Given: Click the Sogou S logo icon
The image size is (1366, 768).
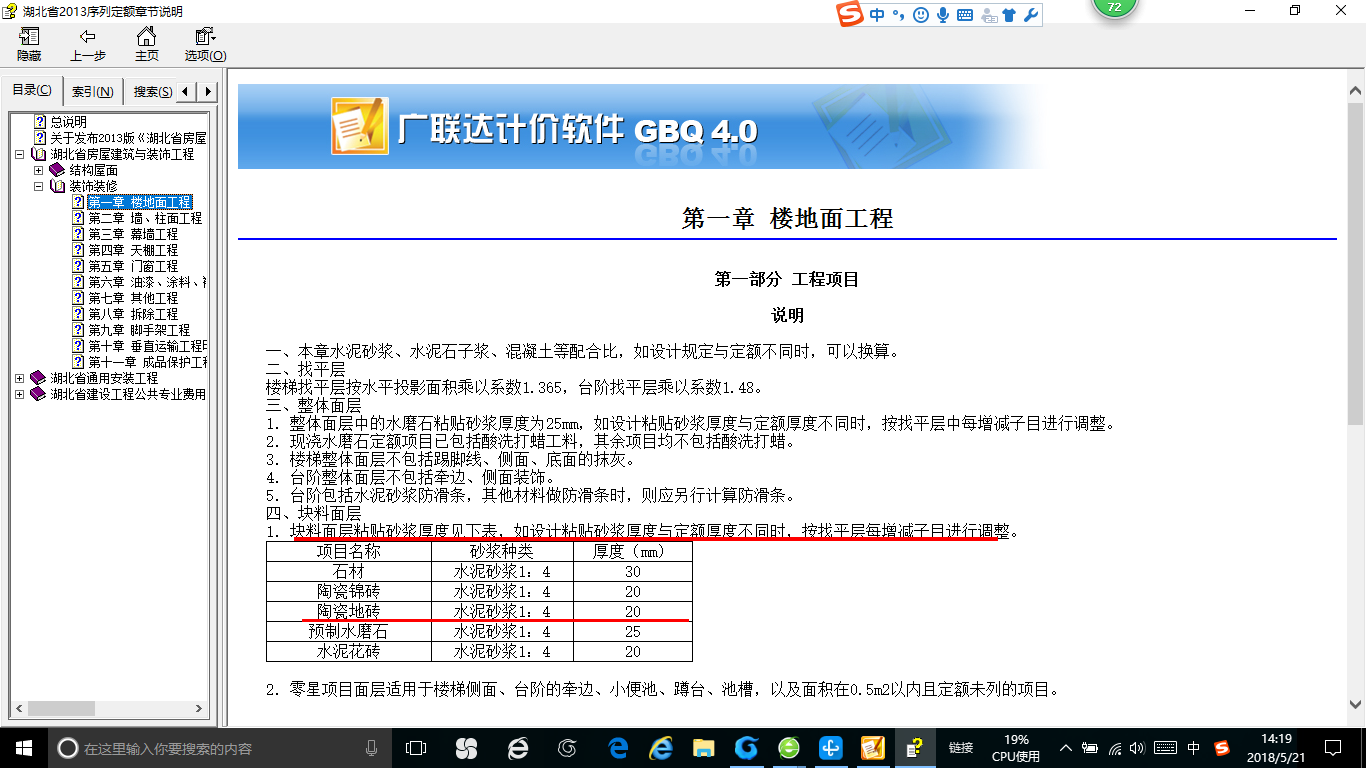Looking at the screenshot, I should pos(849,14).
